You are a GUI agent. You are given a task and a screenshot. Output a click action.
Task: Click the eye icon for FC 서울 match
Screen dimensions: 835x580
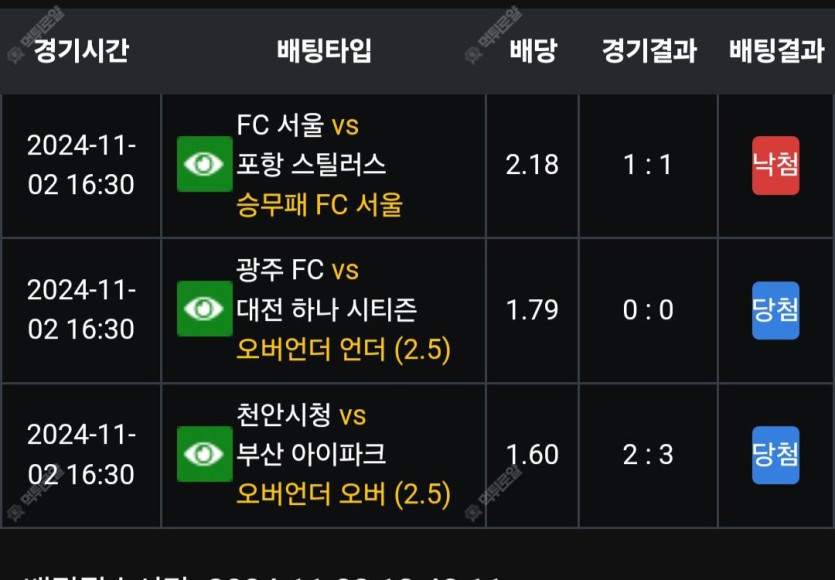point(205,164)
